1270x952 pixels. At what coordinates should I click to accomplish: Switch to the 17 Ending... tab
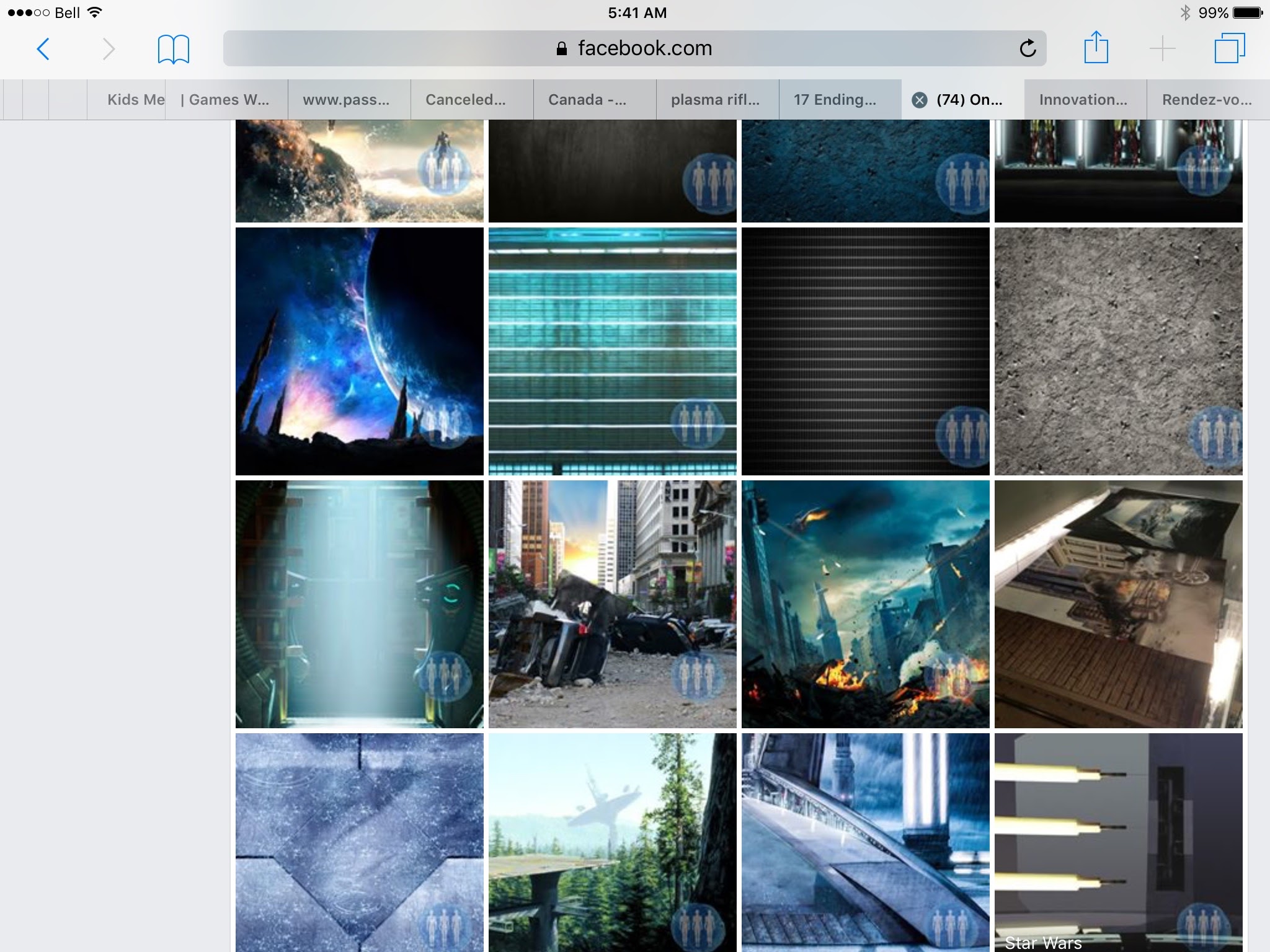coord(840,100)
